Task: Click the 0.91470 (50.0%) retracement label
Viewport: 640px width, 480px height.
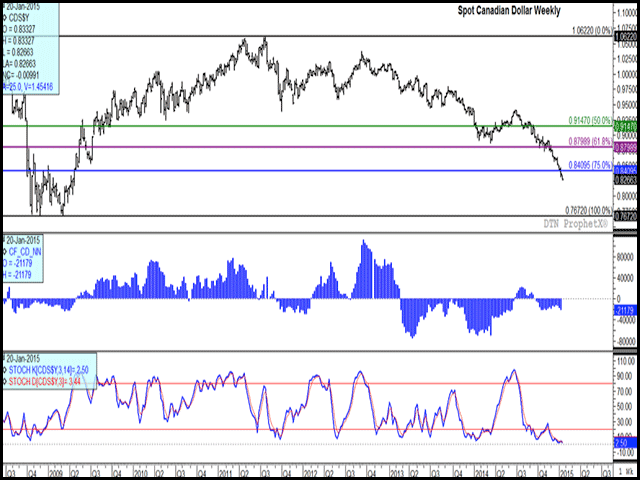Action: 590,120
